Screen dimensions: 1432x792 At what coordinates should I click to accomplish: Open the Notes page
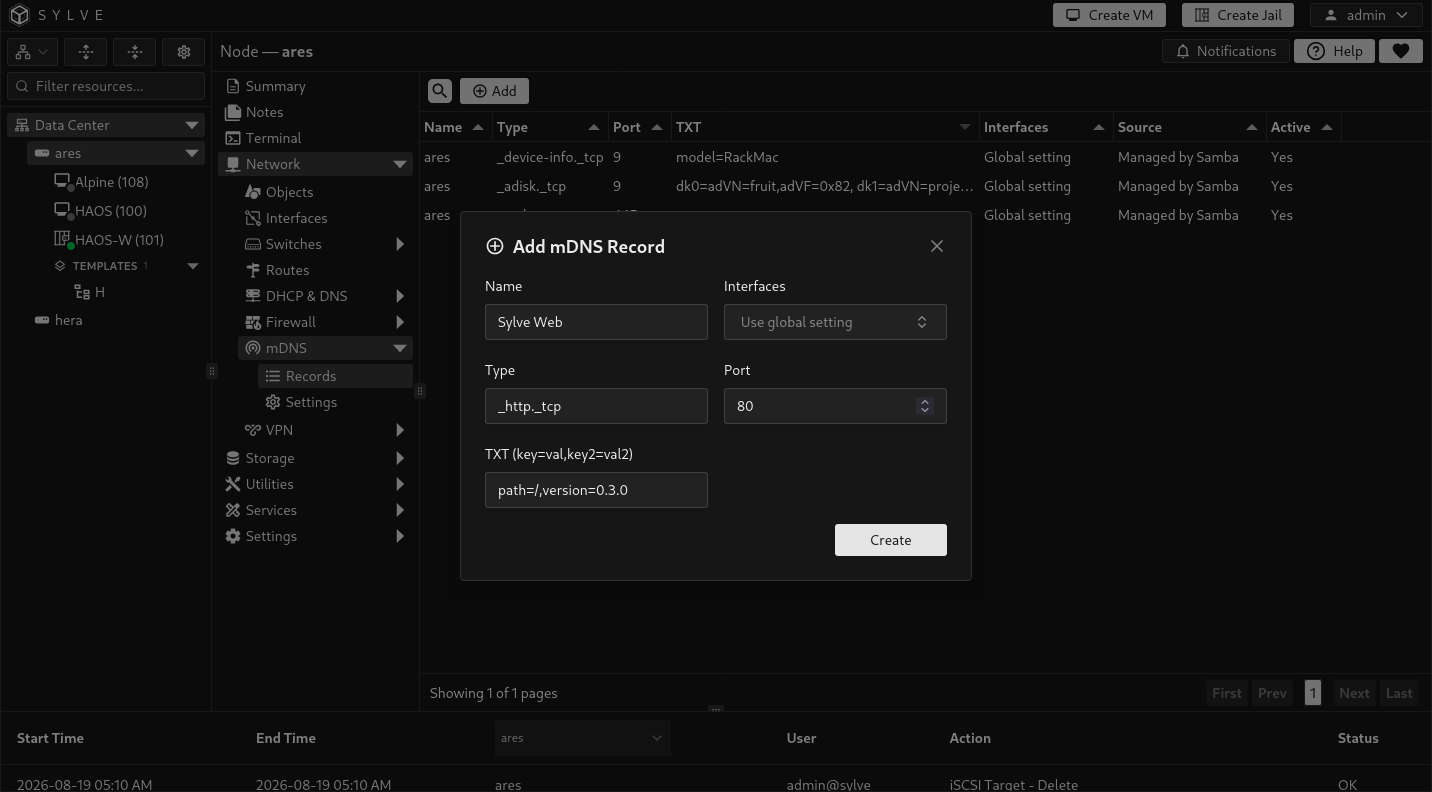click(x=264, y=112)
